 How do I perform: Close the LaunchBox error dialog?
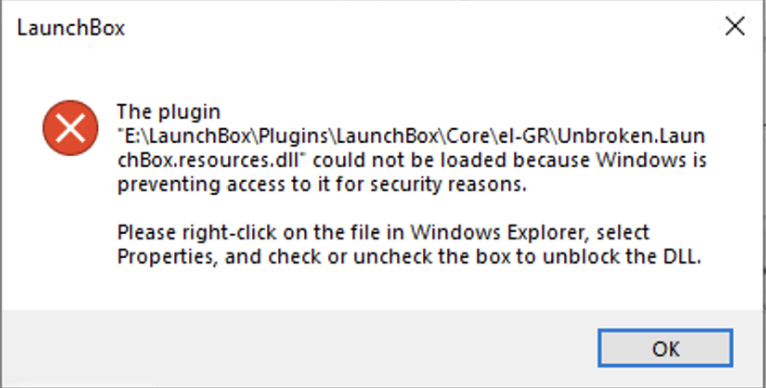734,26
